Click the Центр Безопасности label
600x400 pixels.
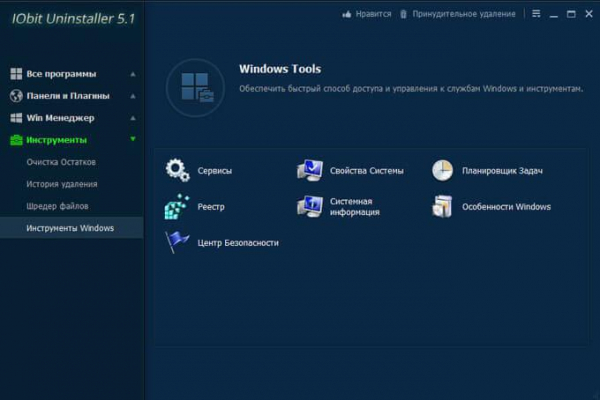pos(238,243)
